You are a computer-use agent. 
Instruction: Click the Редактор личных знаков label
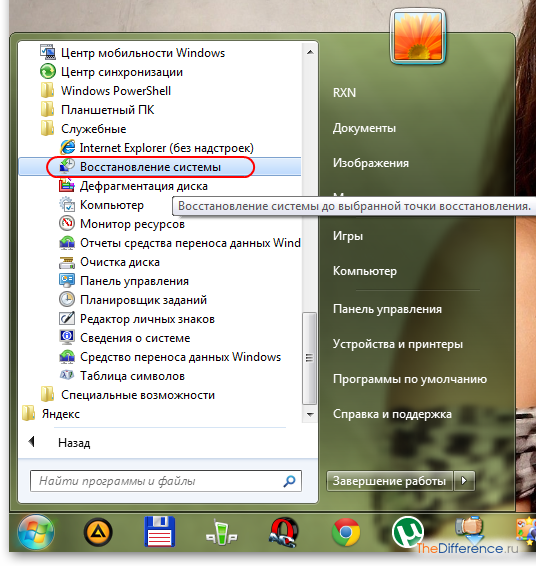147,319
